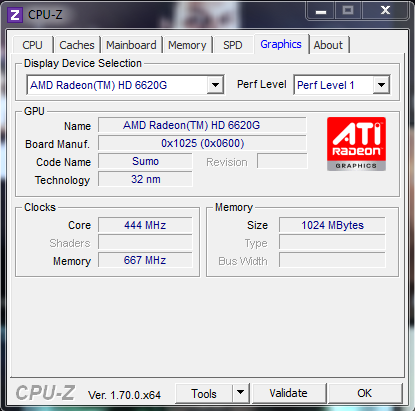Click the Board Manuf. value 0x1025 (0x0600)
Image resolution: width=417 pixels, height=412 pixels.
[x=202, y=143]
